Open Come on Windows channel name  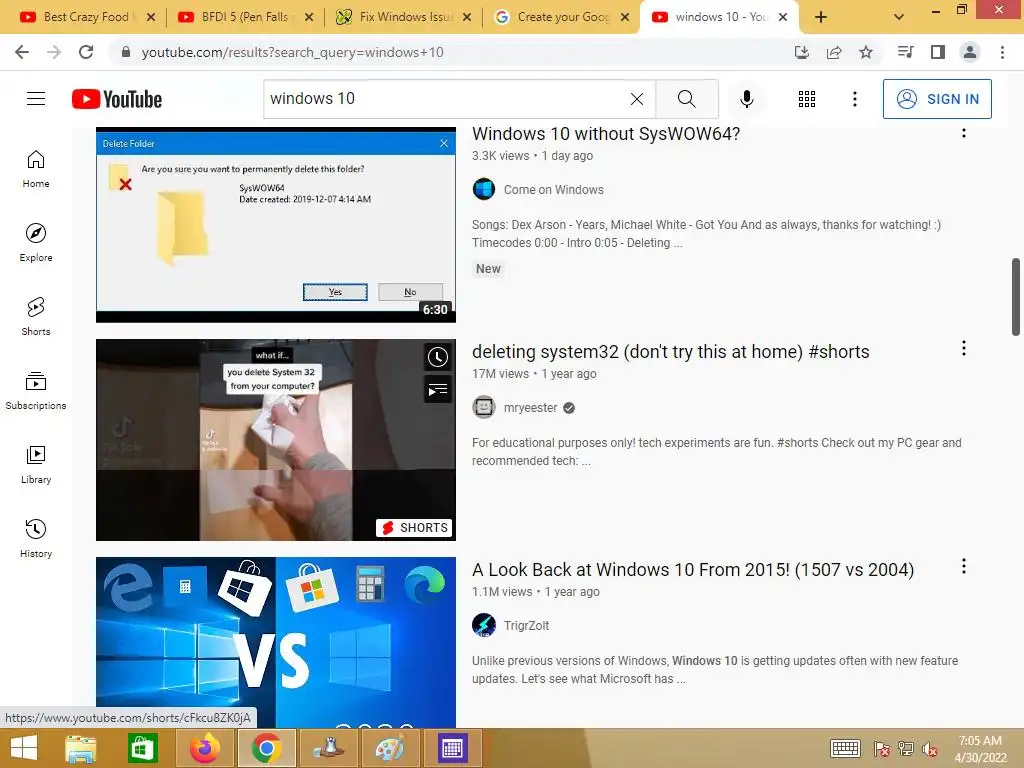coord(554,190)
